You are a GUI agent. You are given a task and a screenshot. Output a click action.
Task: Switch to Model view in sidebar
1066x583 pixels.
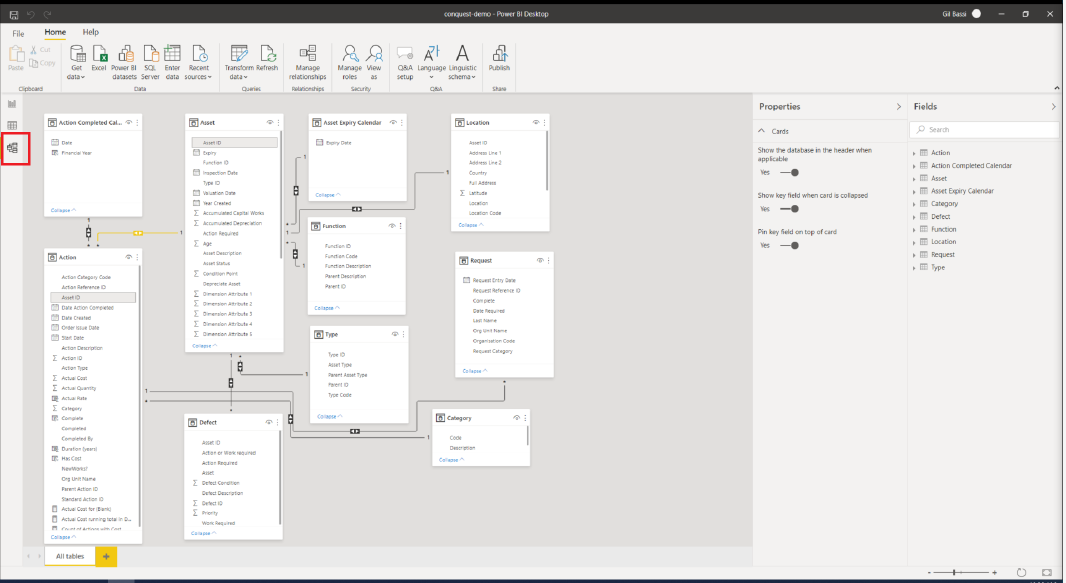point(12,147)
